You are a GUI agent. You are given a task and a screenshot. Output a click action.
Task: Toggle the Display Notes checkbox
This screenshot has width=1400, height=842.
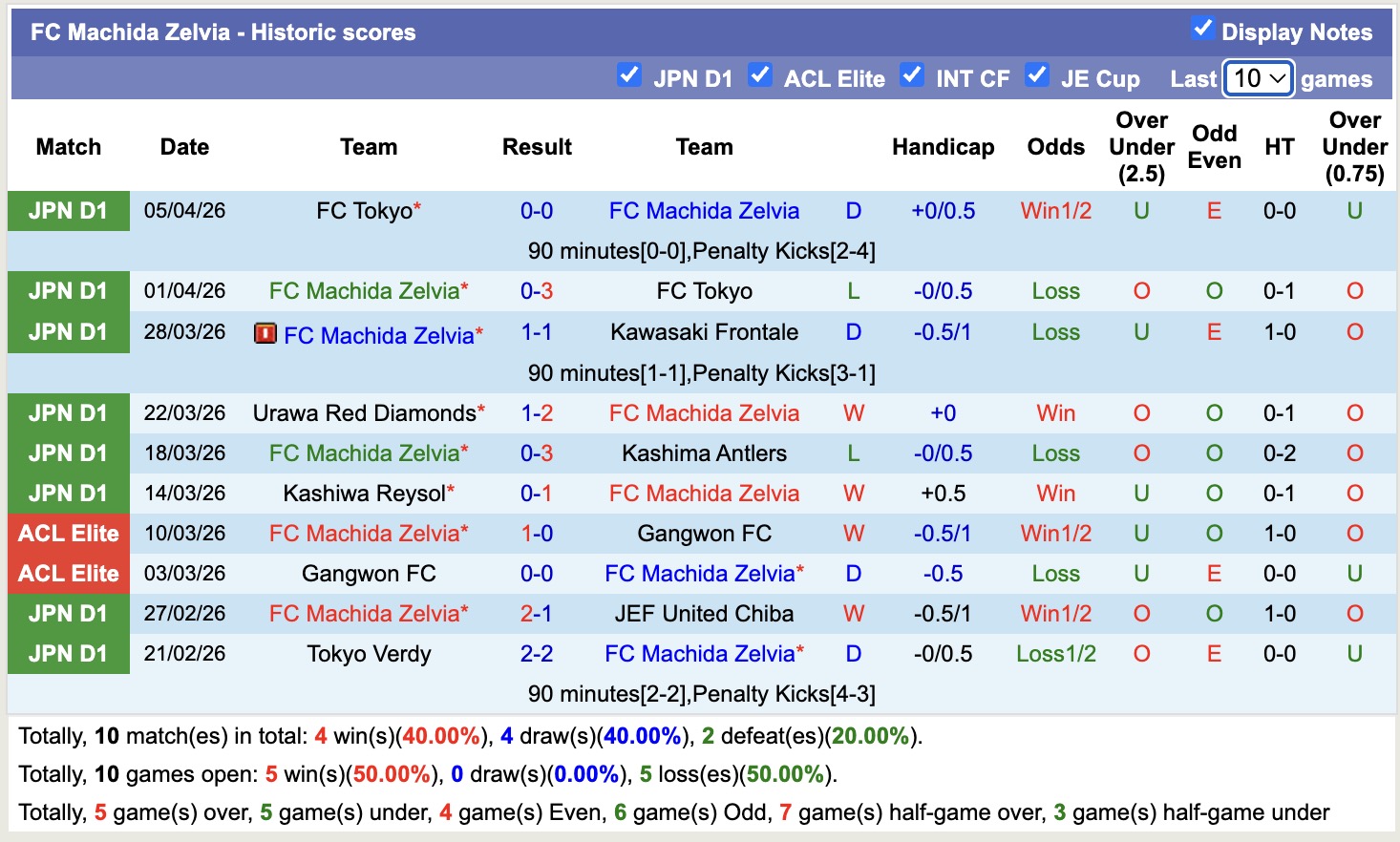point(1201,29)
